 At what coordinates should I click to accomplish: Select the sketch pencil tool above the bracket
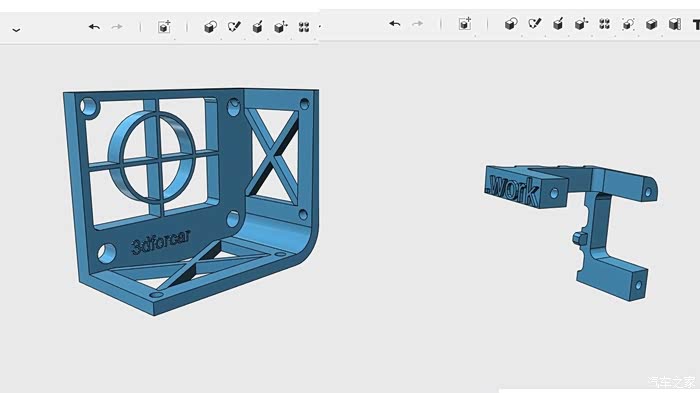(234, 27)
